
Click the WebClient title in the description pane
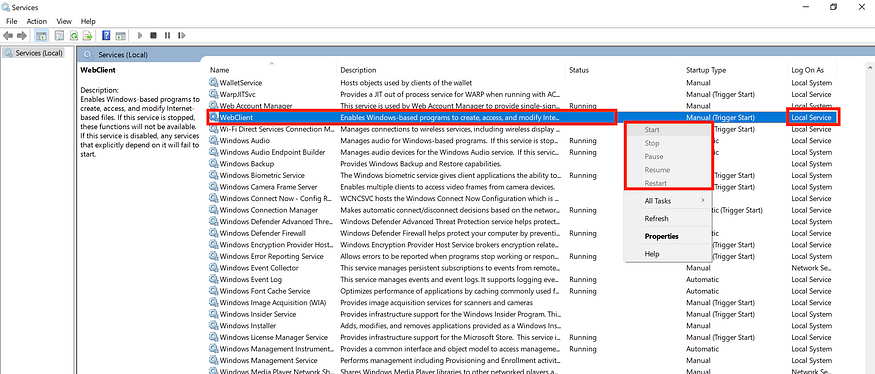point(98,70)
